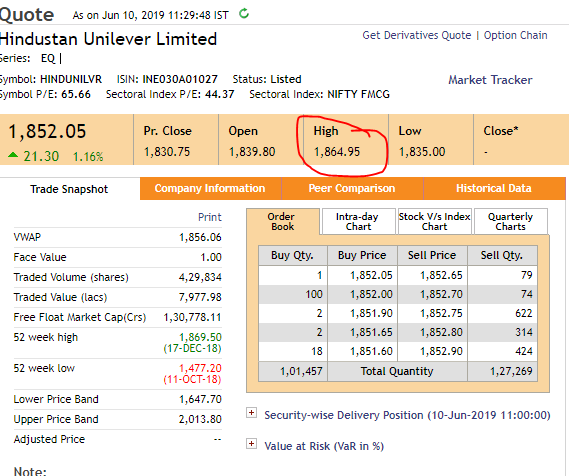The height and width of the screenshot is (476, 582).
Task: Click Free Float Market Cap value 1,30,778.11
Action: click(x=193, y=317)
